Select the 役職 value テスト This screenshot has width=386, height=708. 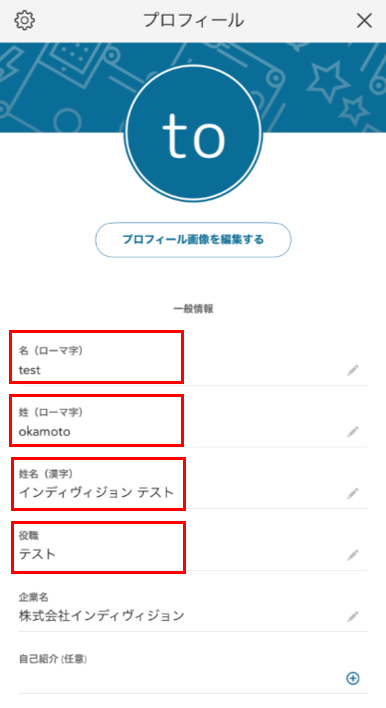(37, 554)
